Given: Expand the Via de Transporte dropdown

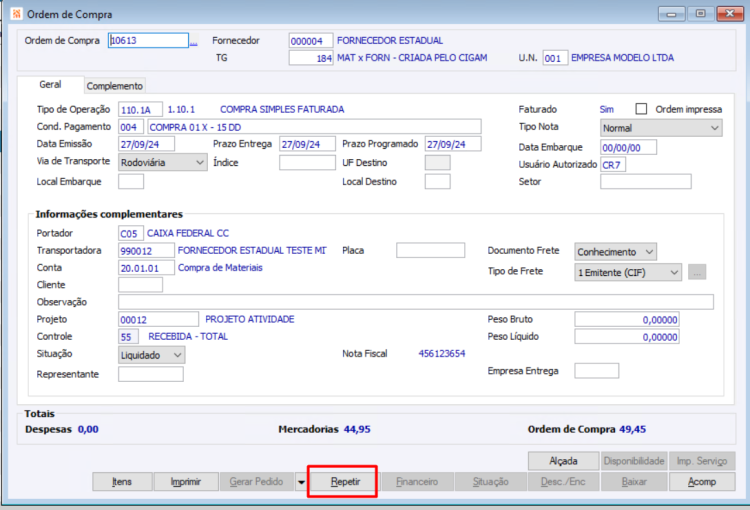Looking at the screenshot, I should [x=163, y=163].
